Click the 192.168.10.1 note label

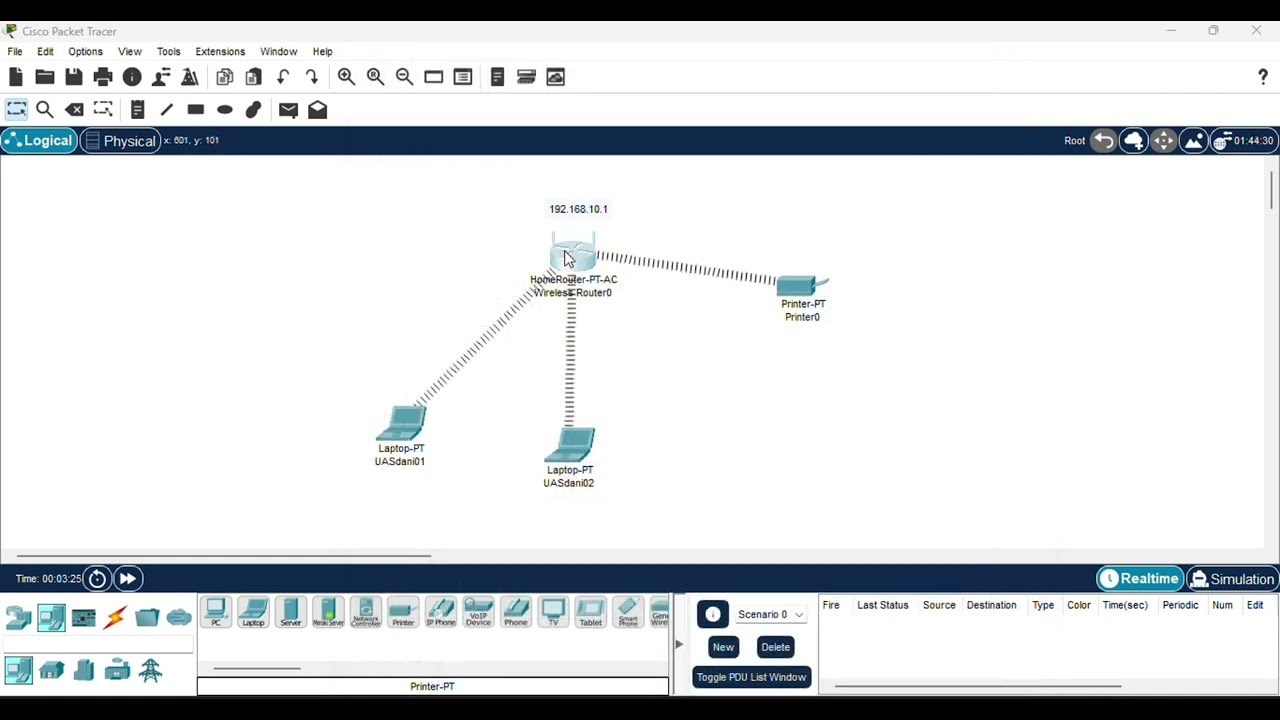tap(578, 209)
